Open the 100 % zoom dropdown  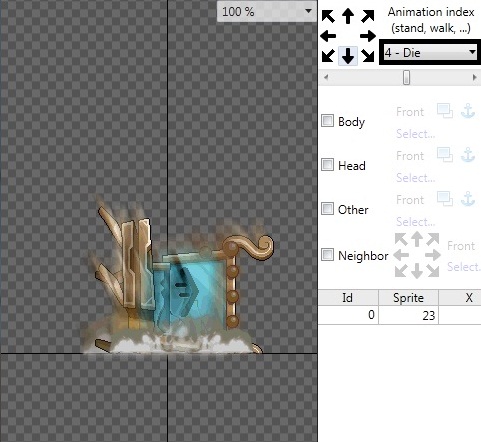(266, 12)
